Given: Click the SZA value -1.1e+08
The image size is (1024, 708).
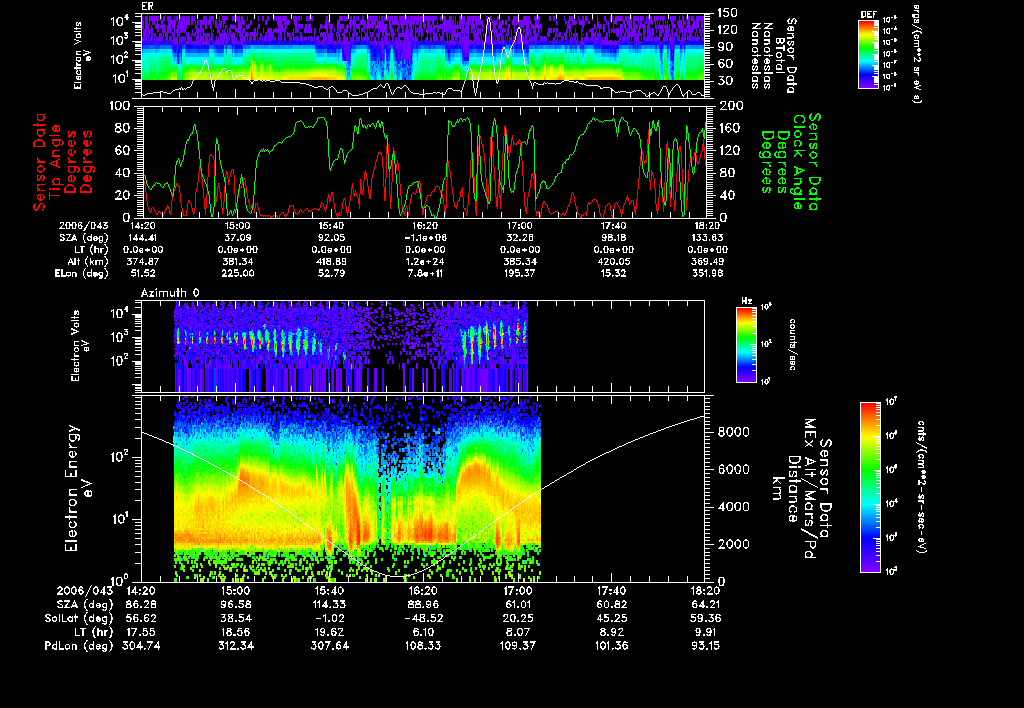Looking at the screenshot, I should [426, 238].
